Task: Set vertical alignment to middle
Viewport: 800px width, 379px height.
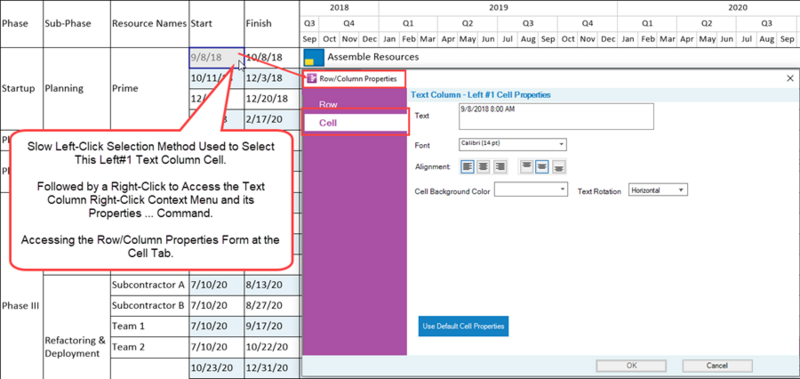Action: pos(542,166)
